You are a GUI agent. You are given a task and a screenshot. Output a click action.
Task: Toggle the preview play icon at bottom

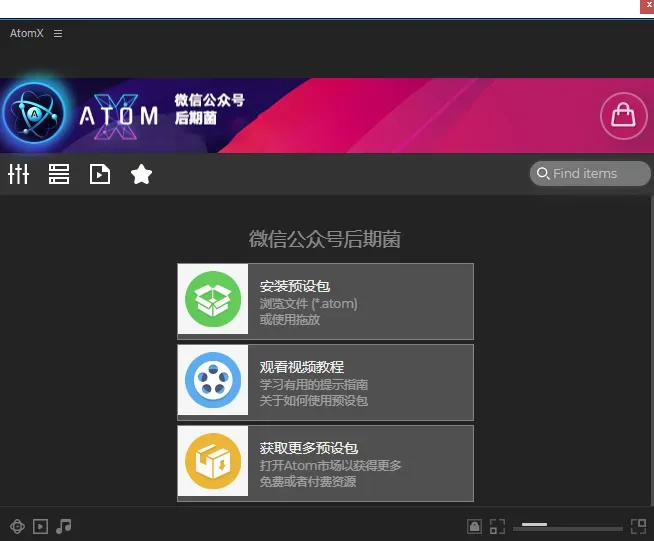pyautogui.click(x=40, y=526)
